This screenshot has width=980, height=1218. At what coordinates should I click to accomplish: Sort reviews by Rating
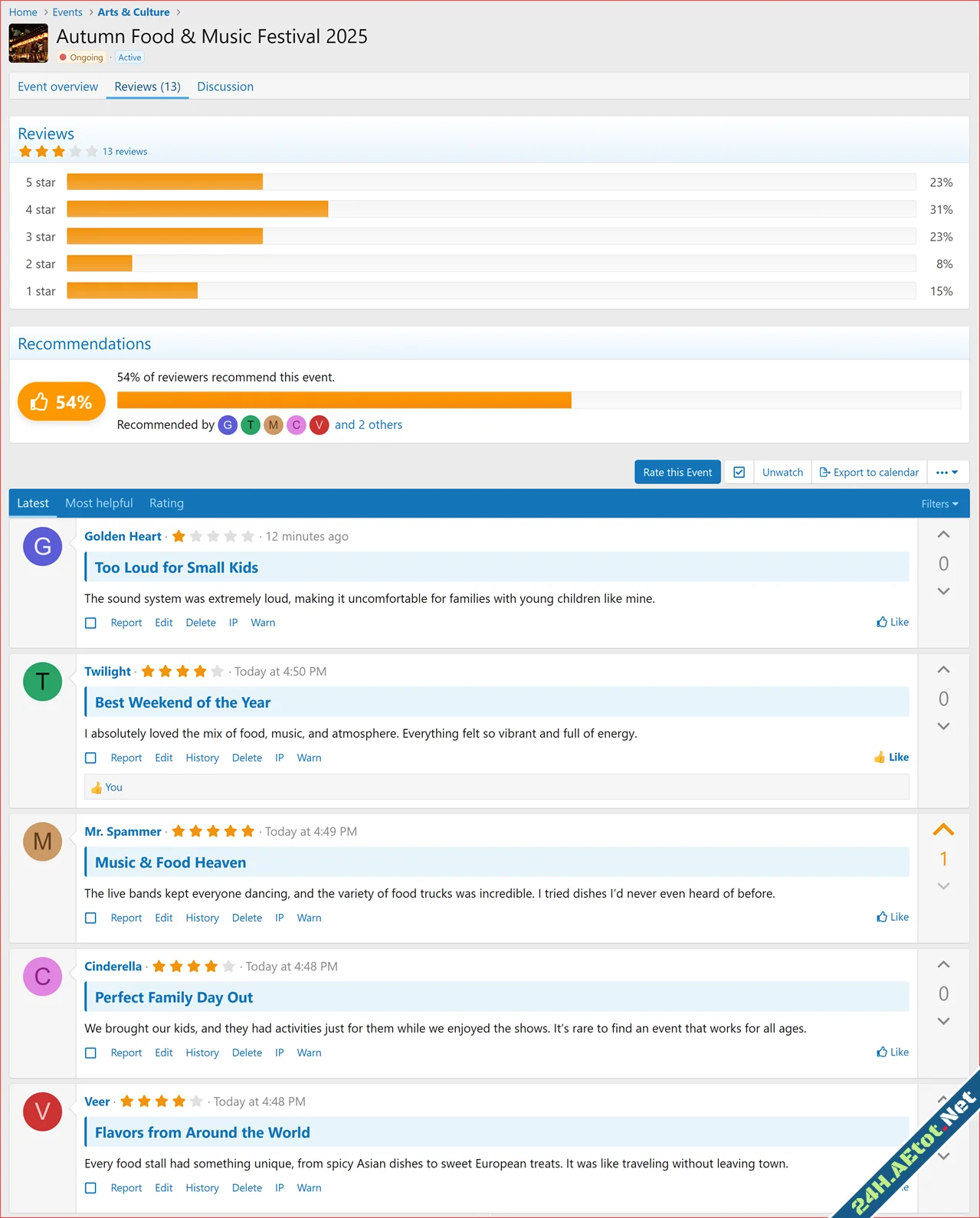[x=166, y=503]
